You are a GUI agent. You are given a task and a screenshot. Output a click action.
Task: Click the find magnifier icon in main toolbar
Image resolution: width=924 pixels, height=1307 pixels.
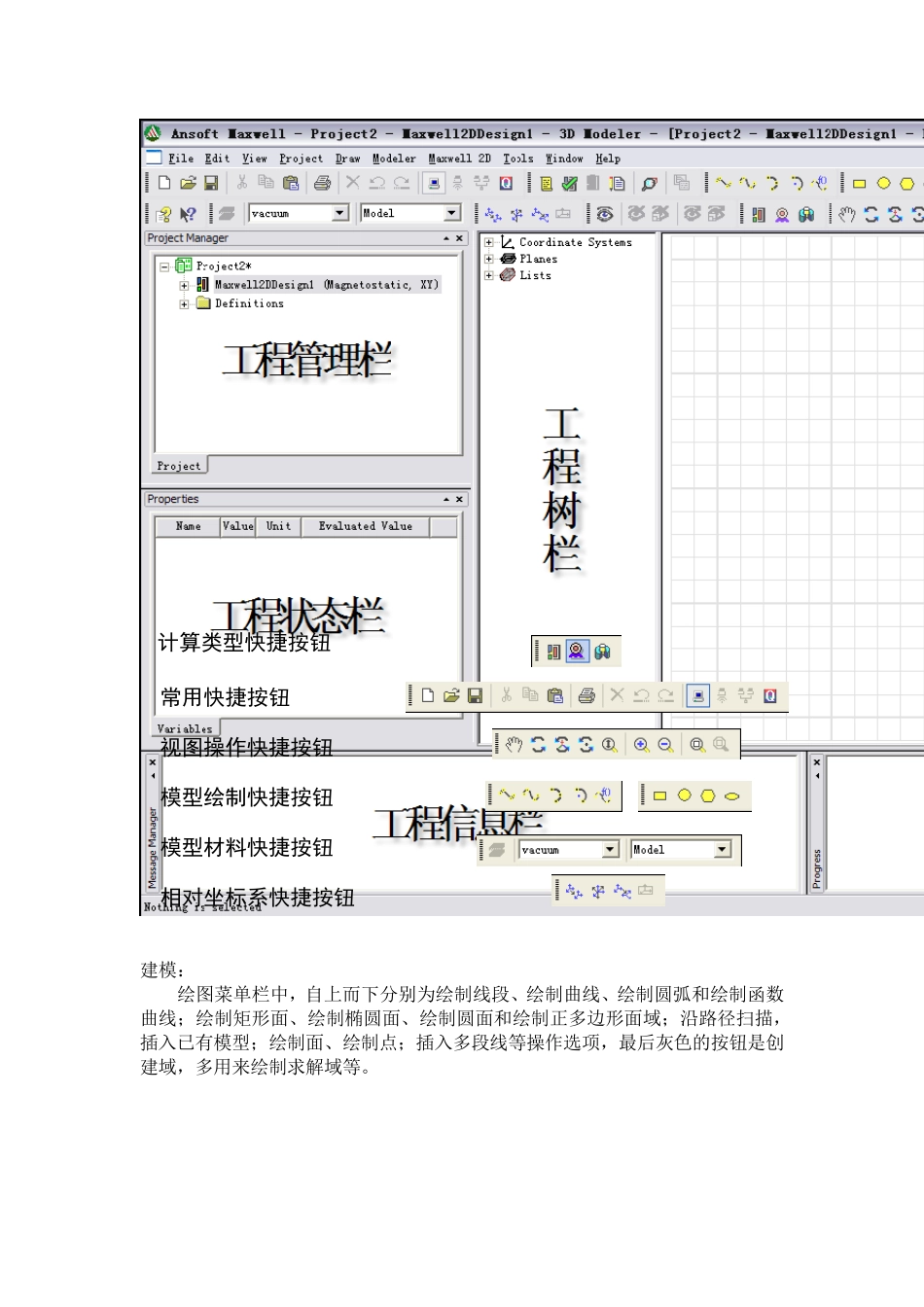pyautogui.click(x=649, y=183)
